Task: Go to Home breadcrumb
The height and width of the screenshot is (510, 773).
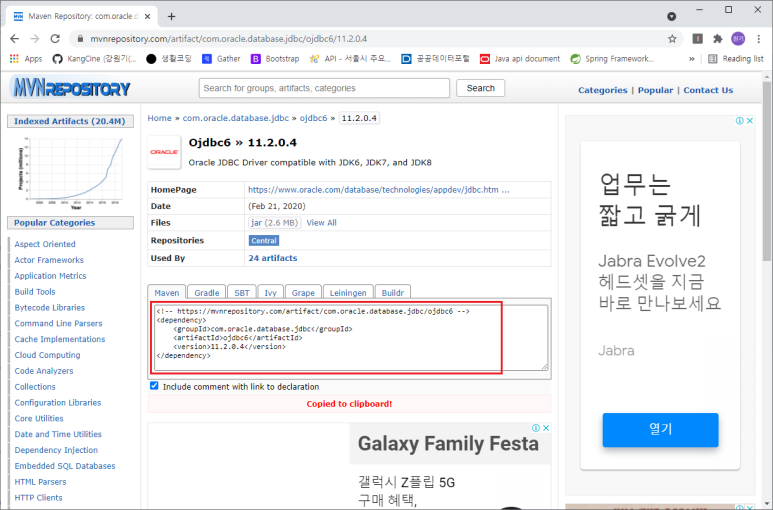Action: pyautogui.click(x=159, y=118)
